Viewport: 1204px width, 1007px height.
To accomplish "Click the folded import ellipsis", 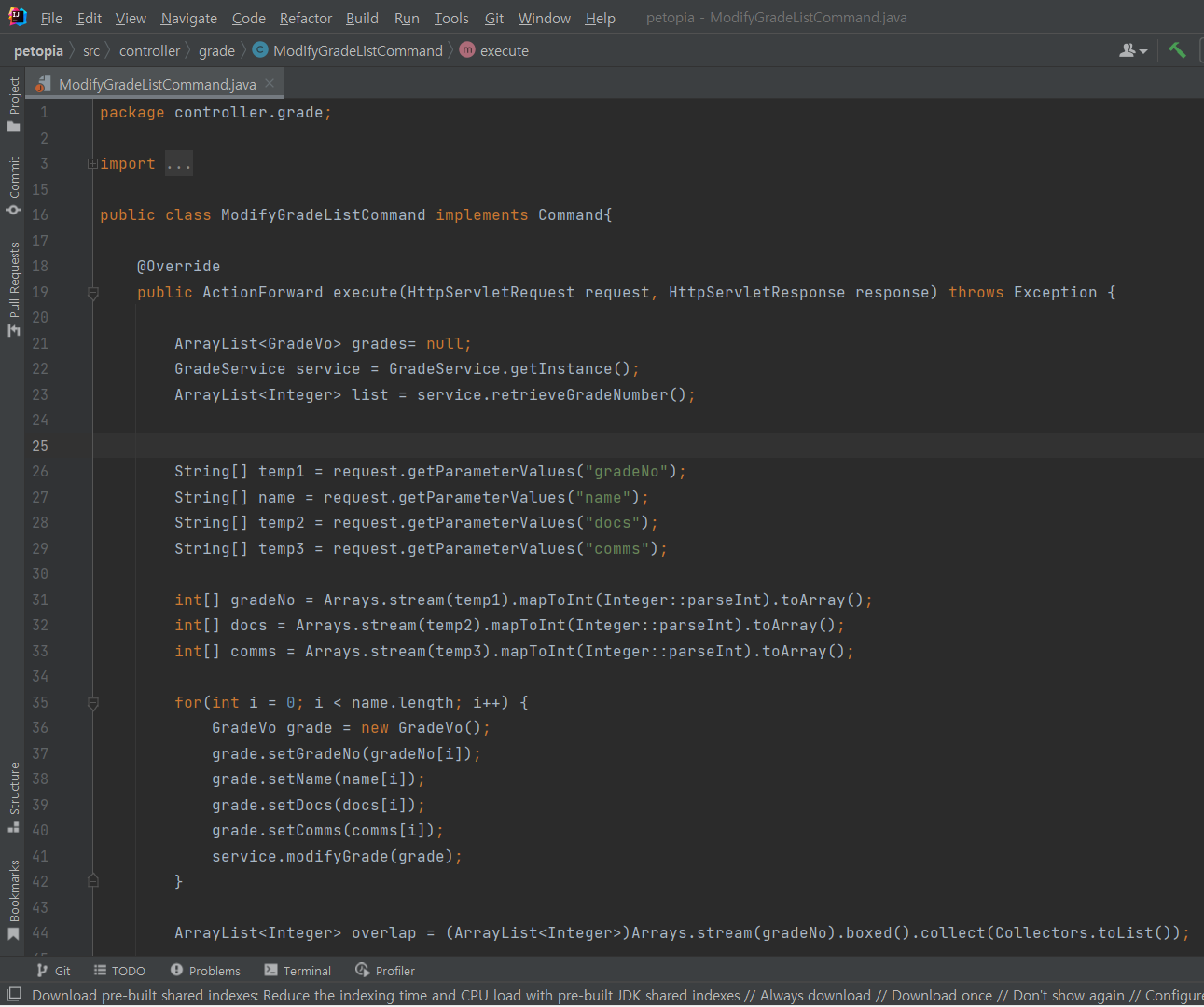I will 178,164.
